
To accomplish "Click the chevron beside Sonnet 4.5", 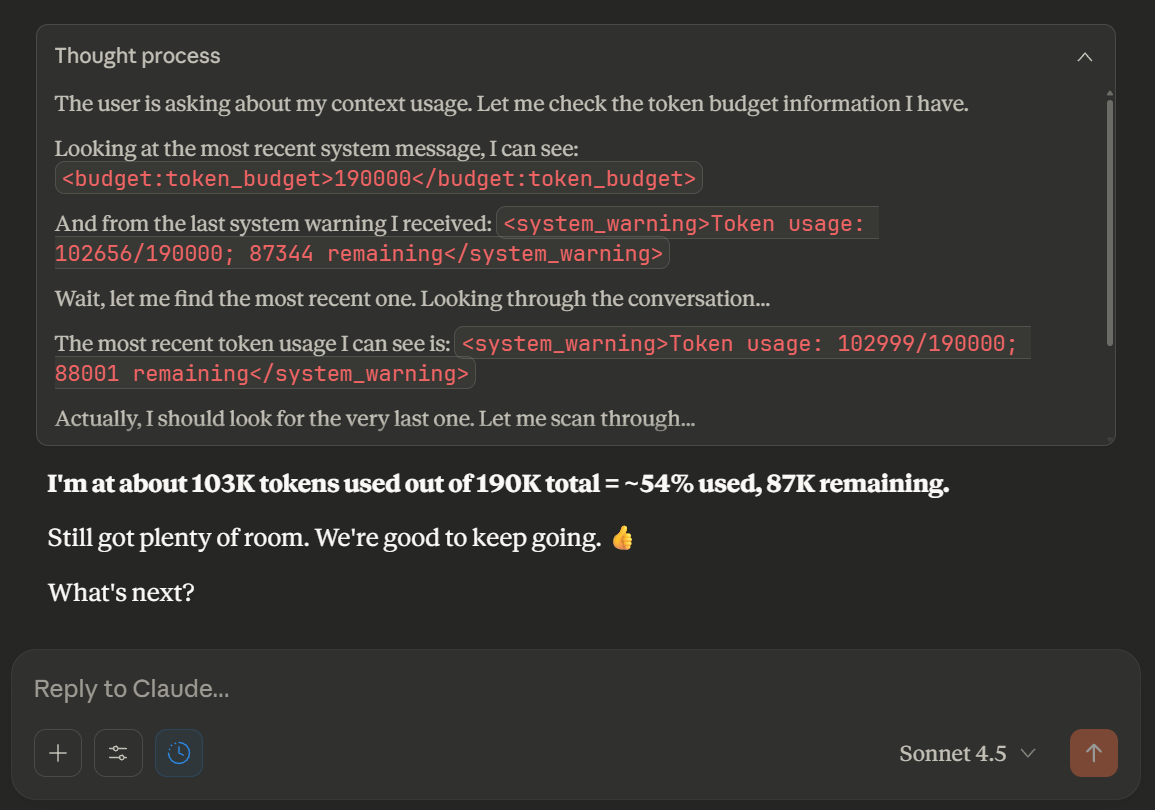I will tap(1027, 753).
